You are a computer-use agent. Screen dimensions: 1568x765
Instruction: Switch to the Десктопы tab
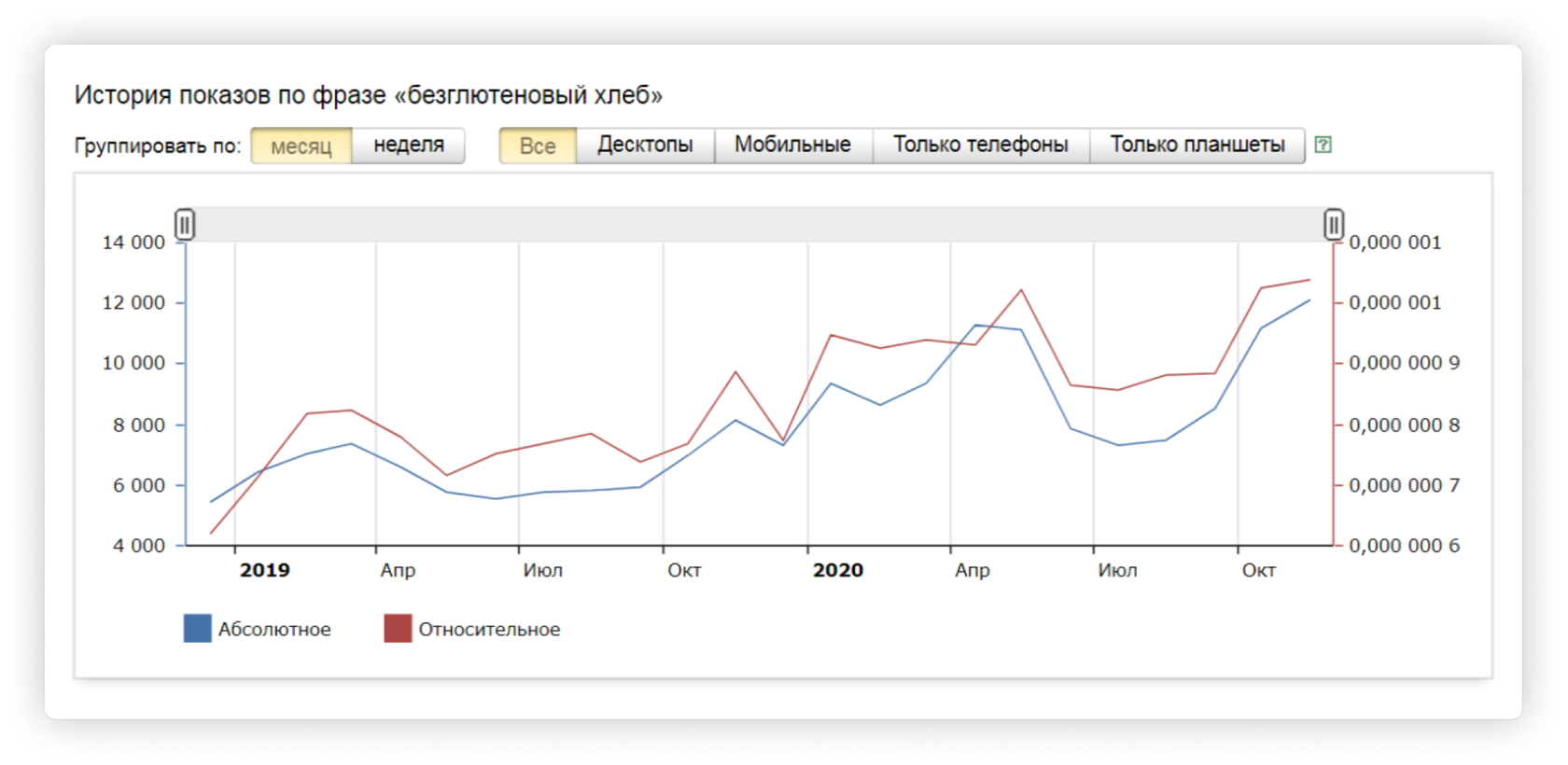[645, 146]
